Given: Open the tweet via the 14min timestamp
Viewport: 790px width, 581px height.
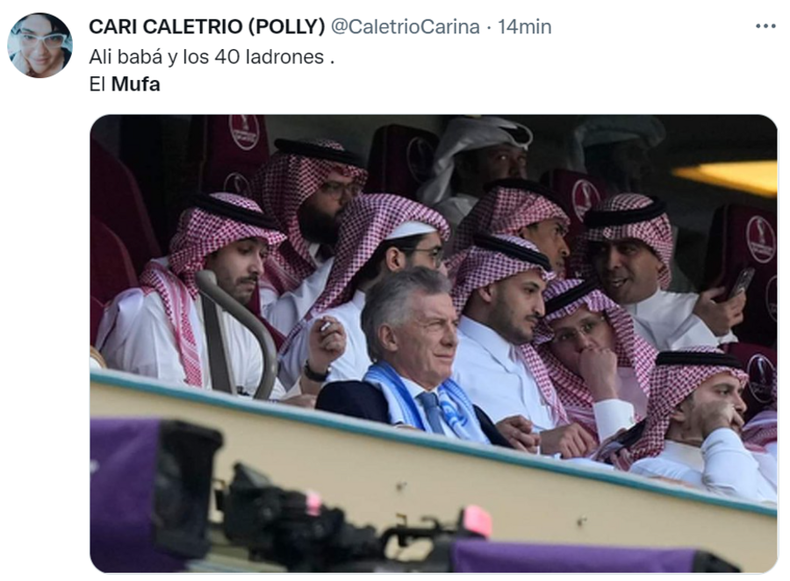Looking at the screenshot, I should (x=524, y=27).
